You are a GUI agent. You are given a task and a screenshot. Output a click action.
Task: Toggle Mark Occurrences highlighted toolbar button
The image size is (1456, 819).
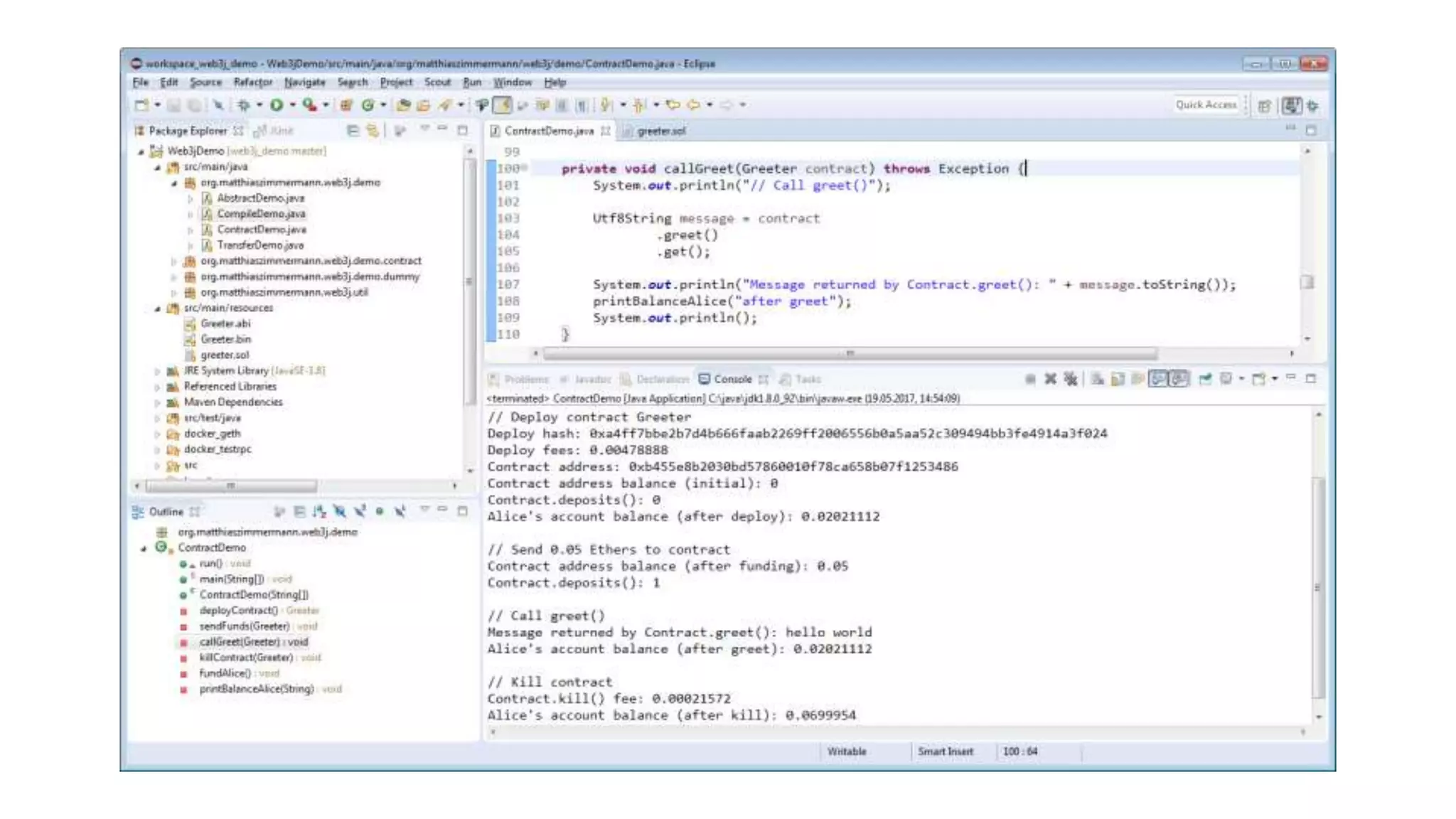coord(503,105)
